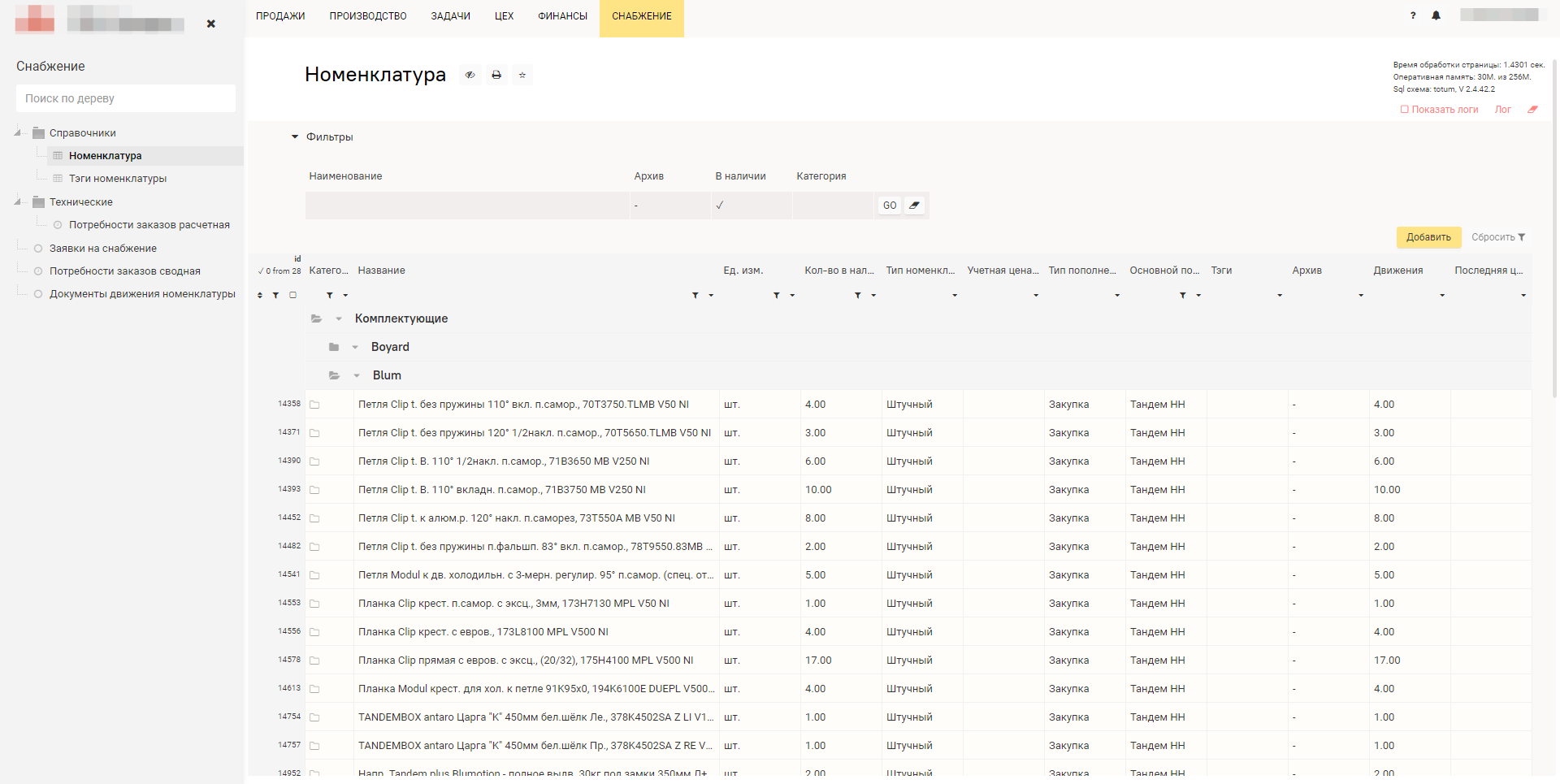
Task: Click the filter funnel under Кол-во в нал... column
Action: pyautogui.click(x=858, y=295)
